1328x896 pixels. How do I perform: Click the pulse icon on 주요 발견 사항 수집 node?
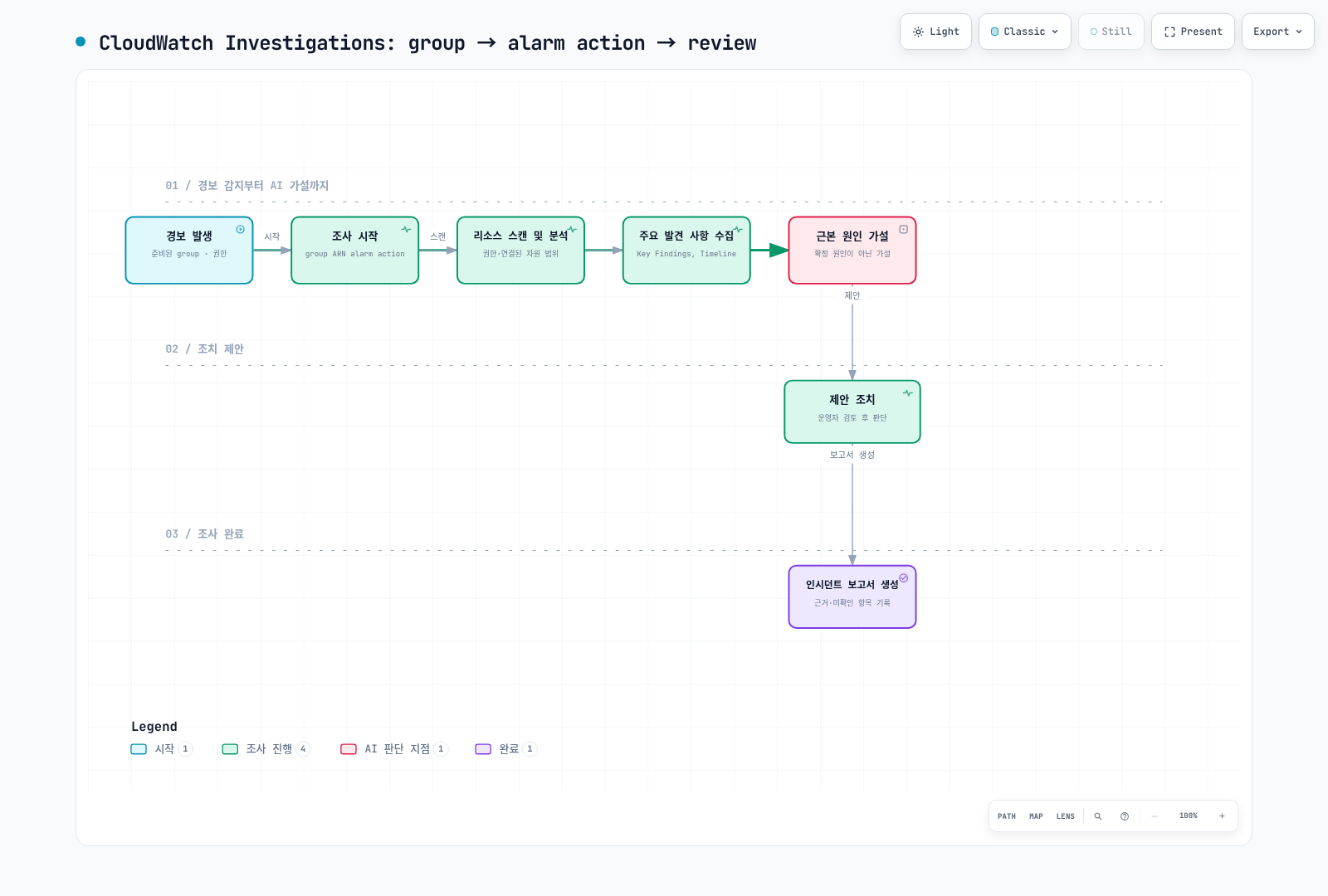738,230
